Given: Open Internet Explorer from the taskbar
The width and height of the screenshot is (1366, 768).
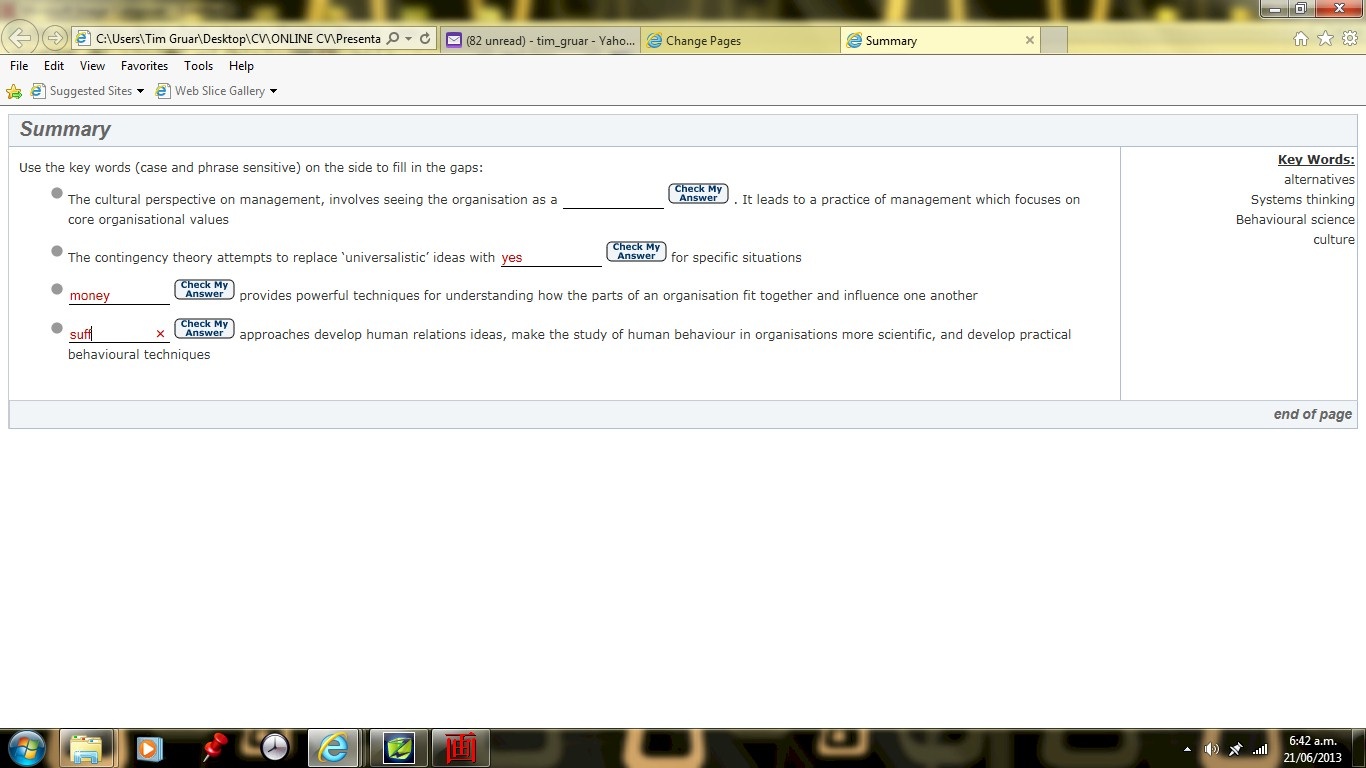Looking at the screenshot, I should click(x=332, y=747).
